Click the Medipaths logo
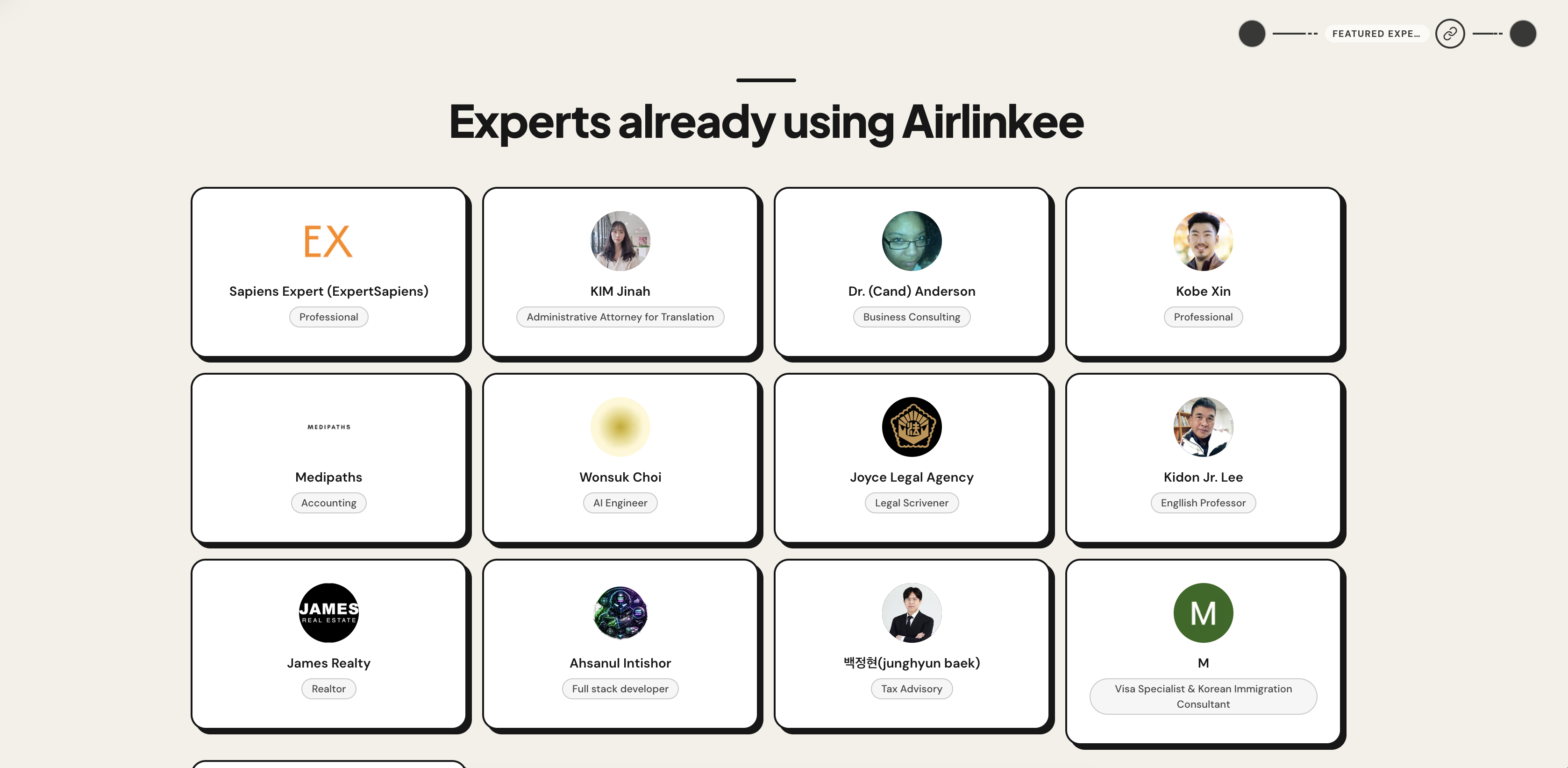This screenshot has height=768, width=1568. click(328, 427)
